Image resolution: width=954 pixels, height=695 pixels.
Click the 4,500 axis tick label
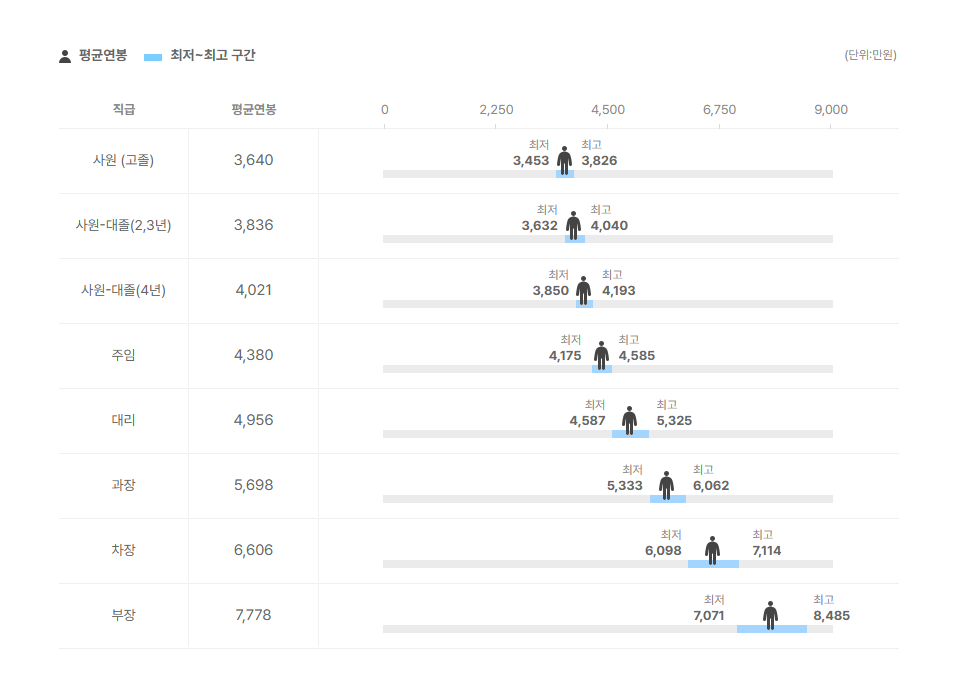[608, 110]
